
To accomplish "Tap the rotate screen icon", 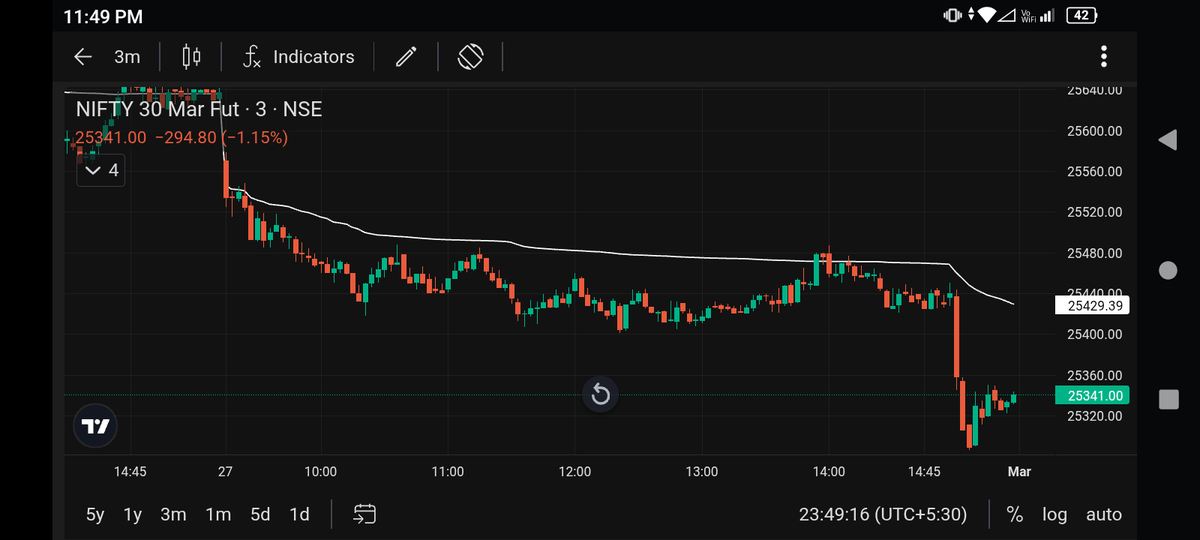I will [470, 57].
